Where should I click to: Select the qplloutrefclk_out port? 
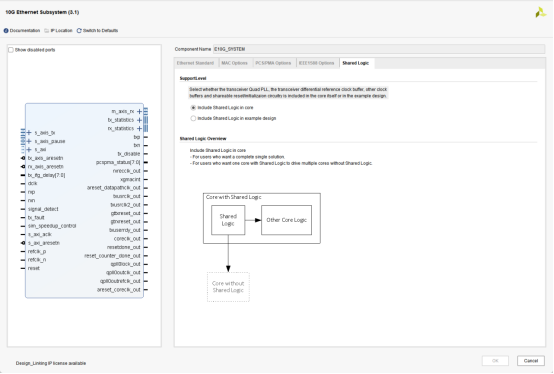point(120,281)
